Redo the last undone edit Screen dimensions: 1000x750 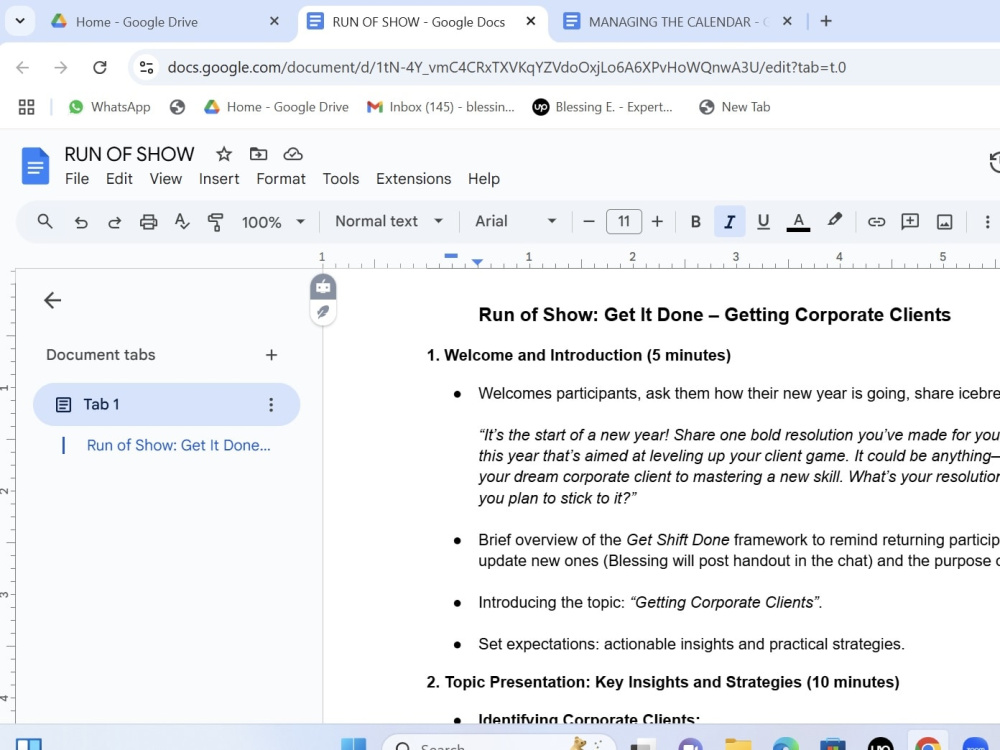coord(114,222)
